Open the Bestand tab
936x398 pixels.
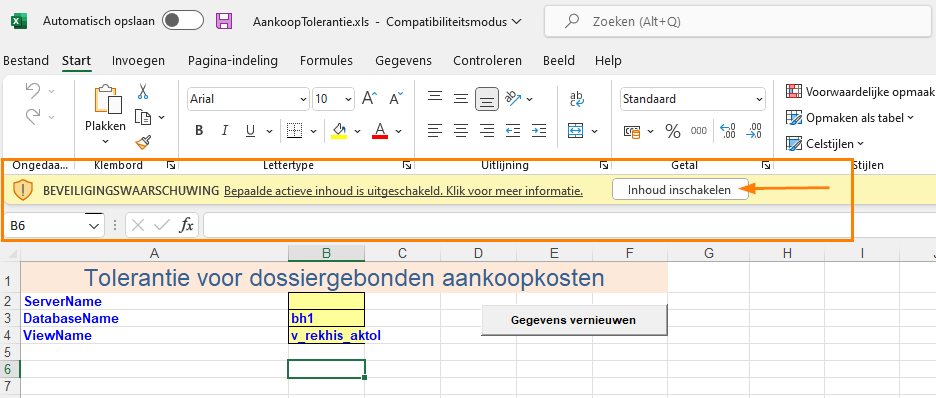[x=26, y=61]
